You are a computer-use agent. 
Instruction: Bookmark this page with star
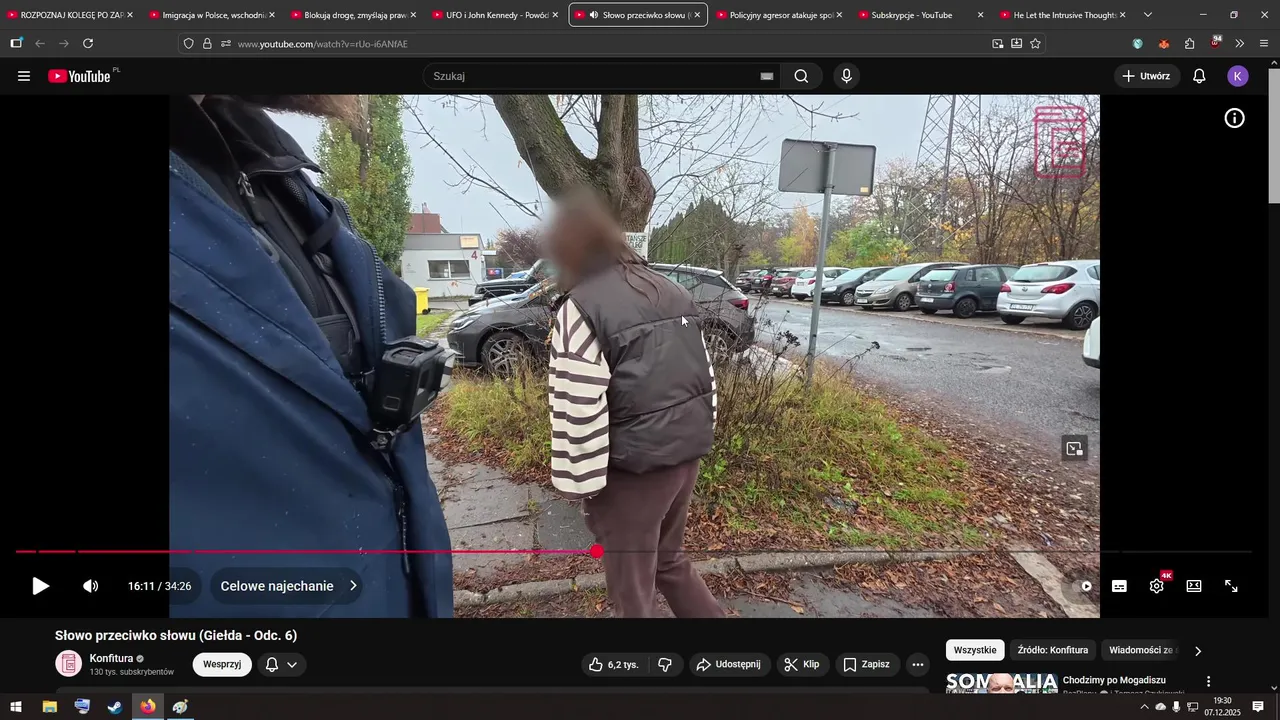(x=1035, y=44)
